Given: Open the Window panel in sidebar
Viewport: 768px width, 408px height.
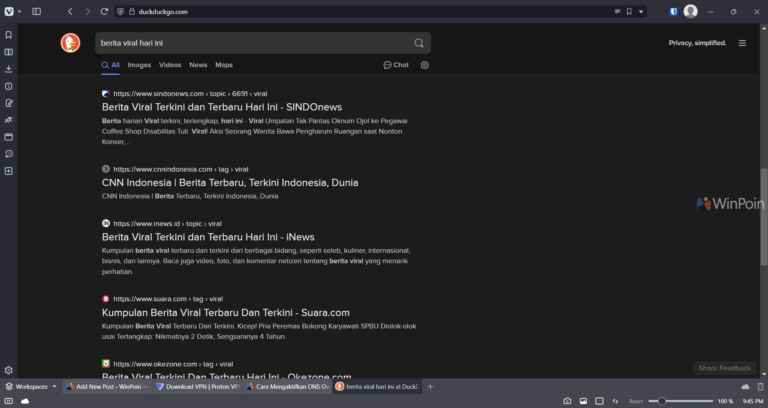Looking at the screenshot, I should pos(8,137).
